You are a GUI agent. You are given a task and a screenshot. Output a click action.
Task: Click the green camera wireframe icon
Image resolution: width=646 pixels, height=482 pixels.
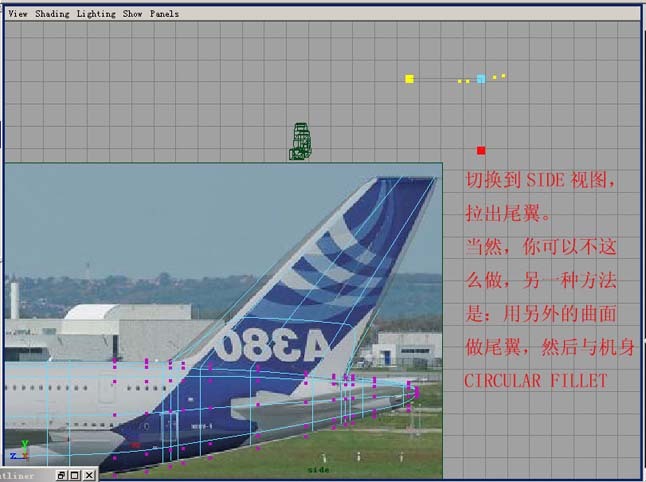300,141
